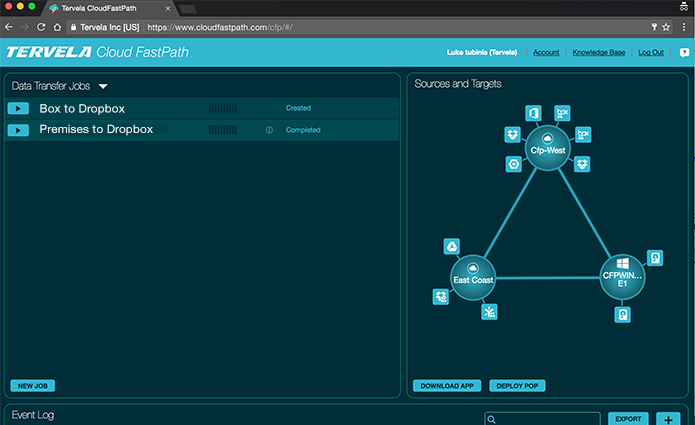Screen dimensions: 695x425
Task: Open the help speech bubble icon
Action: point(684,52)
